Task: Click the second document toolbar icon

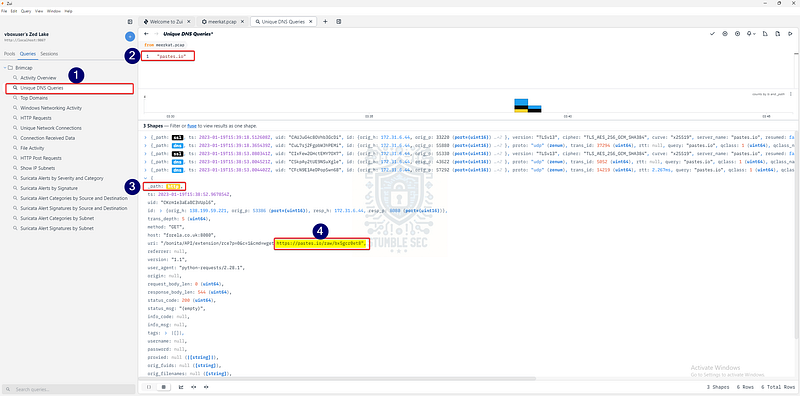Action: (777, 34)
